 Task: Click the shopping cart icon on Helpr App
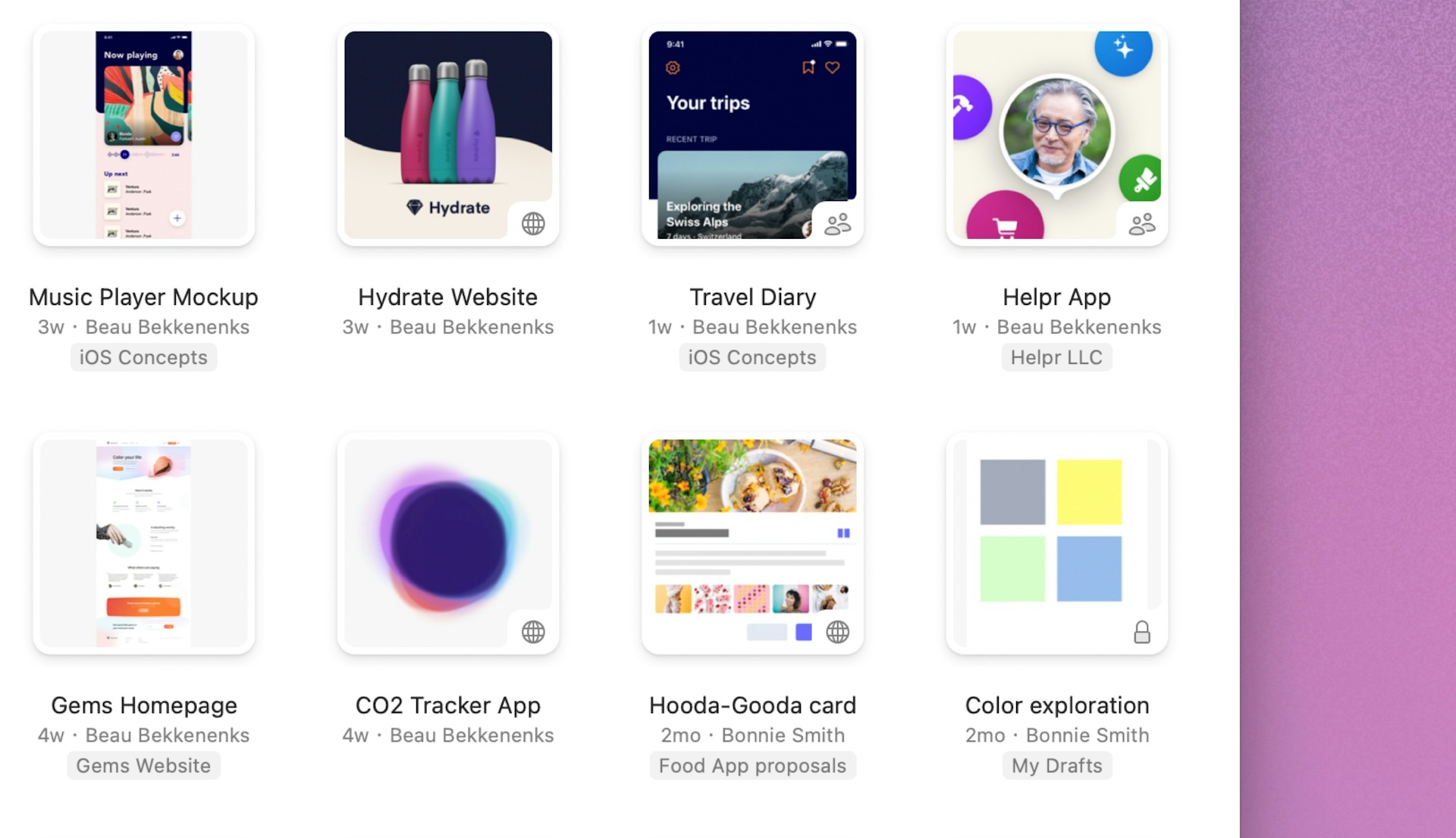1000,224
